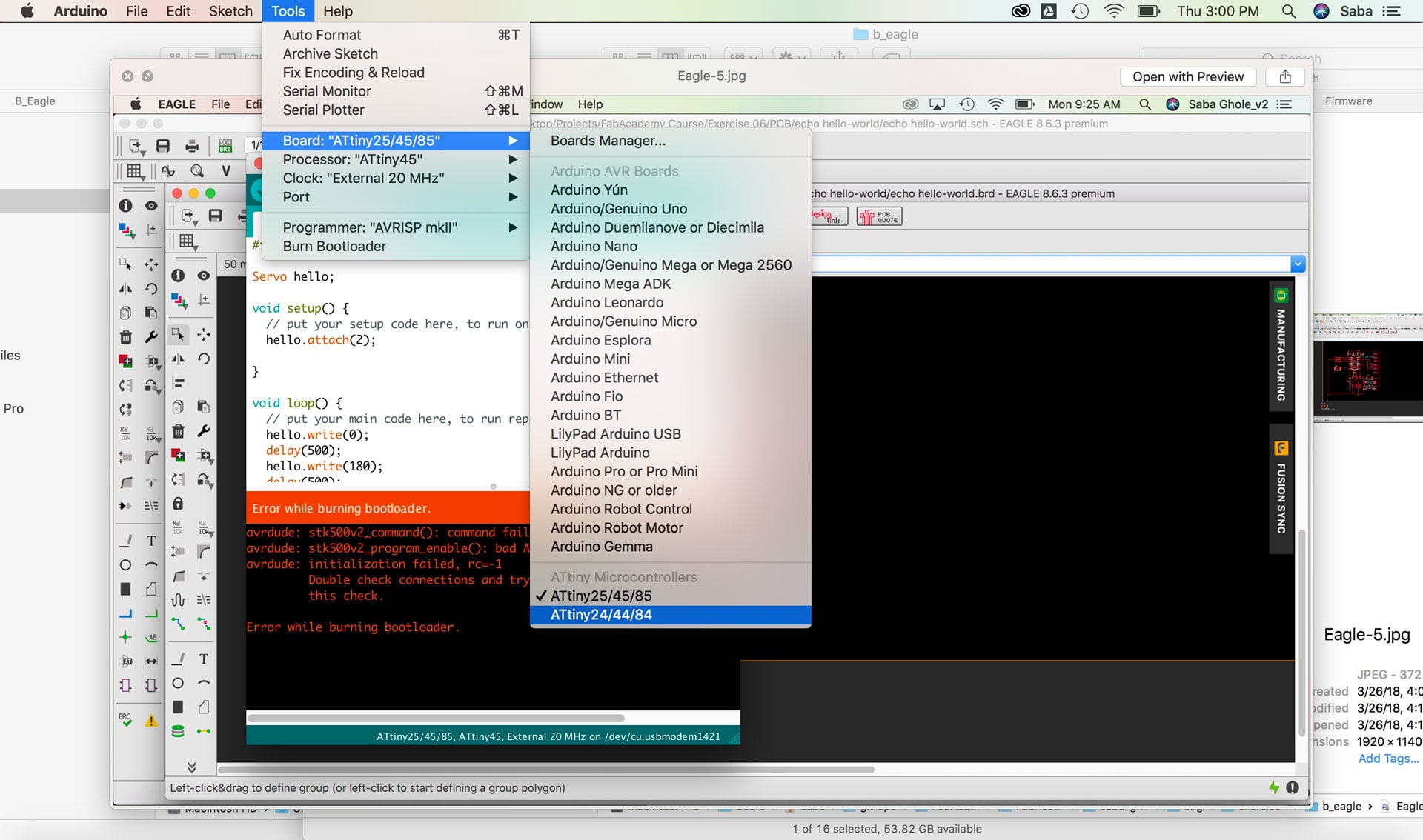Select Route tool in board editor palette
Viewport: 1423px width, 840px height.
click(178, 624)
